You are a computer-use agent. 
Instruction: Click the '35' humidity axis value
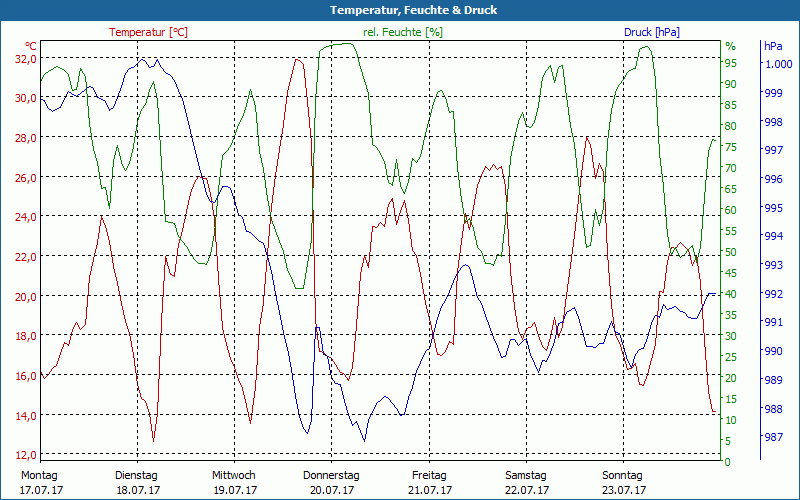point(731,315)
